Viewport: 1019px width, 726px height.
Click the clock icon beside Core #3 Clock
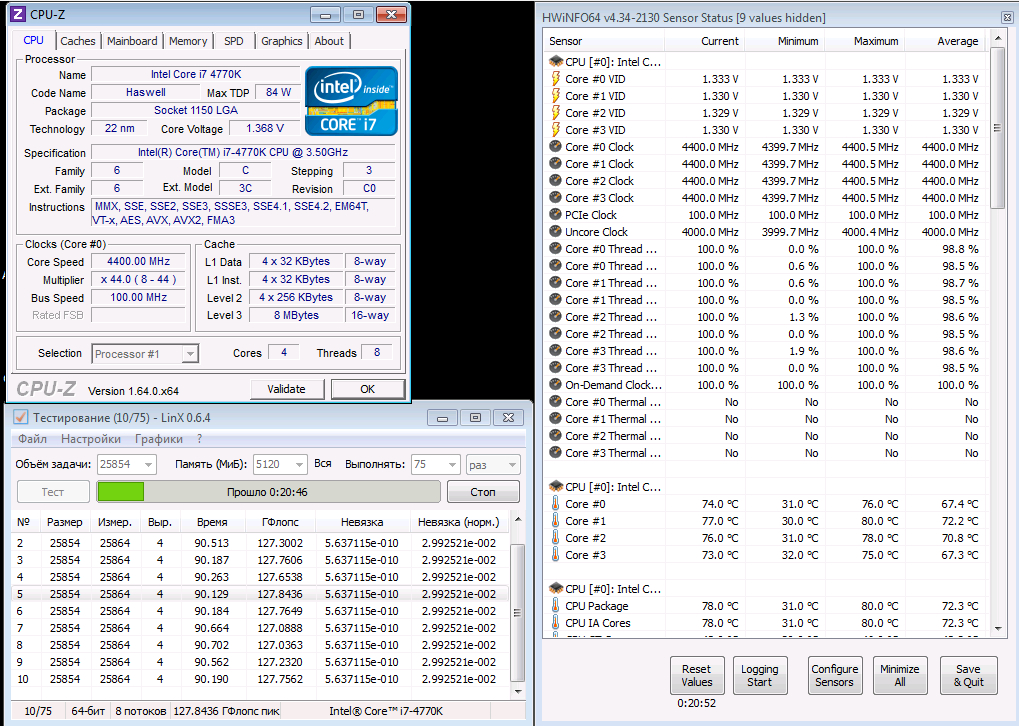pyautogui.click(x=556, y=197)
